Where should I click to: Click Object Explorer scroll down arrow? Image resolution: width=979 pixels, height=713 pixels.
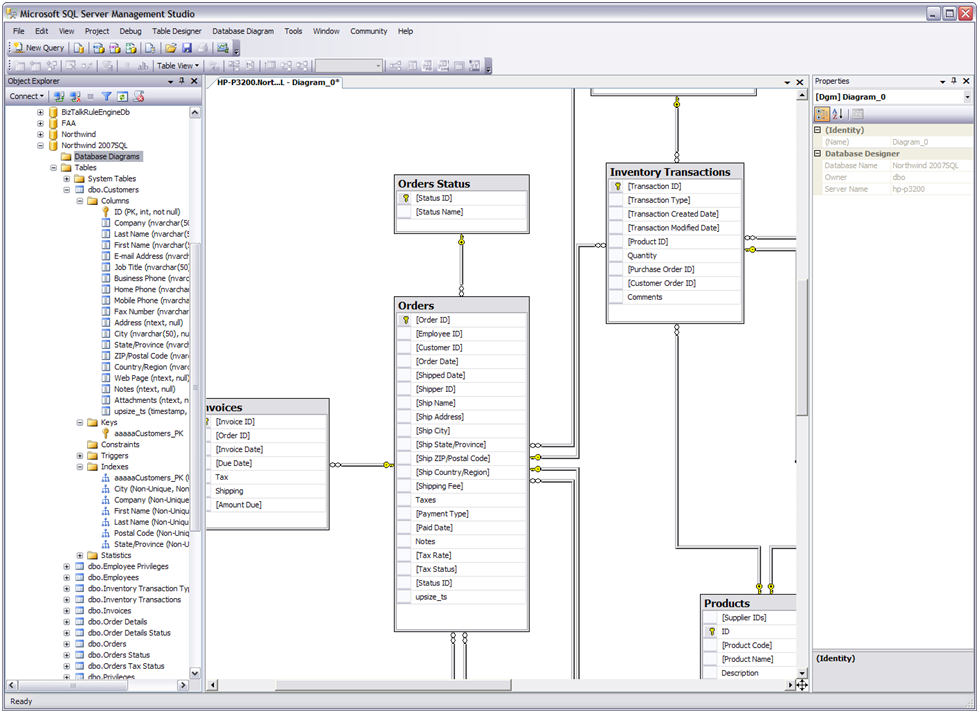tap(195, 673)
